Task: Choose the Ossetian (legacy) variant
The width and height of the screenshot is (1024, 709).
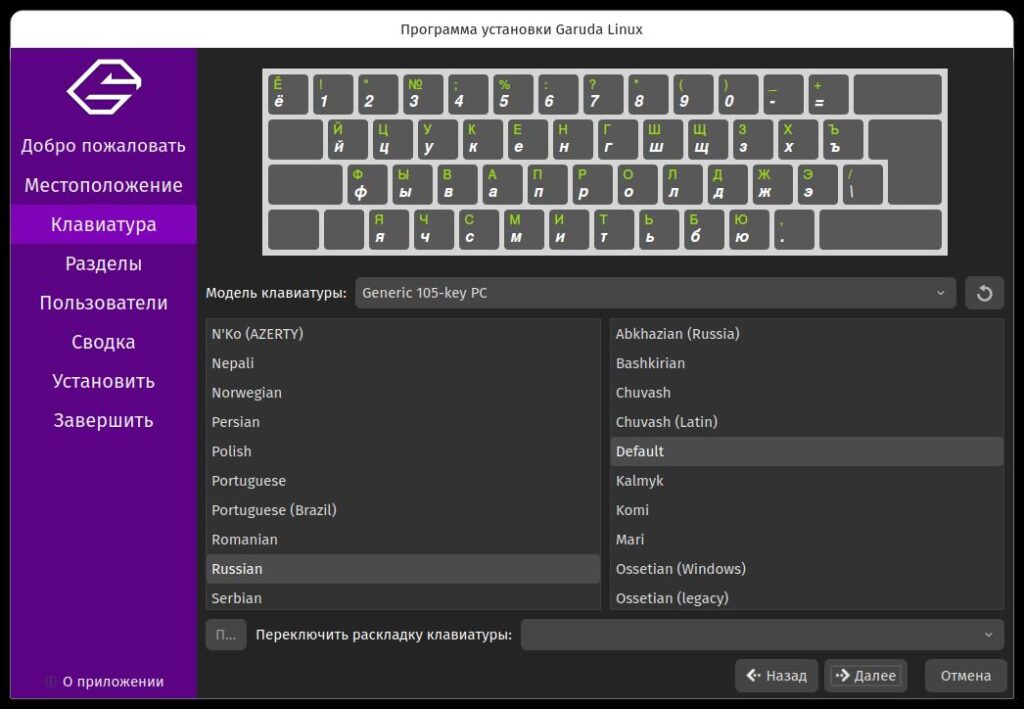Action: tap(807, 597)
